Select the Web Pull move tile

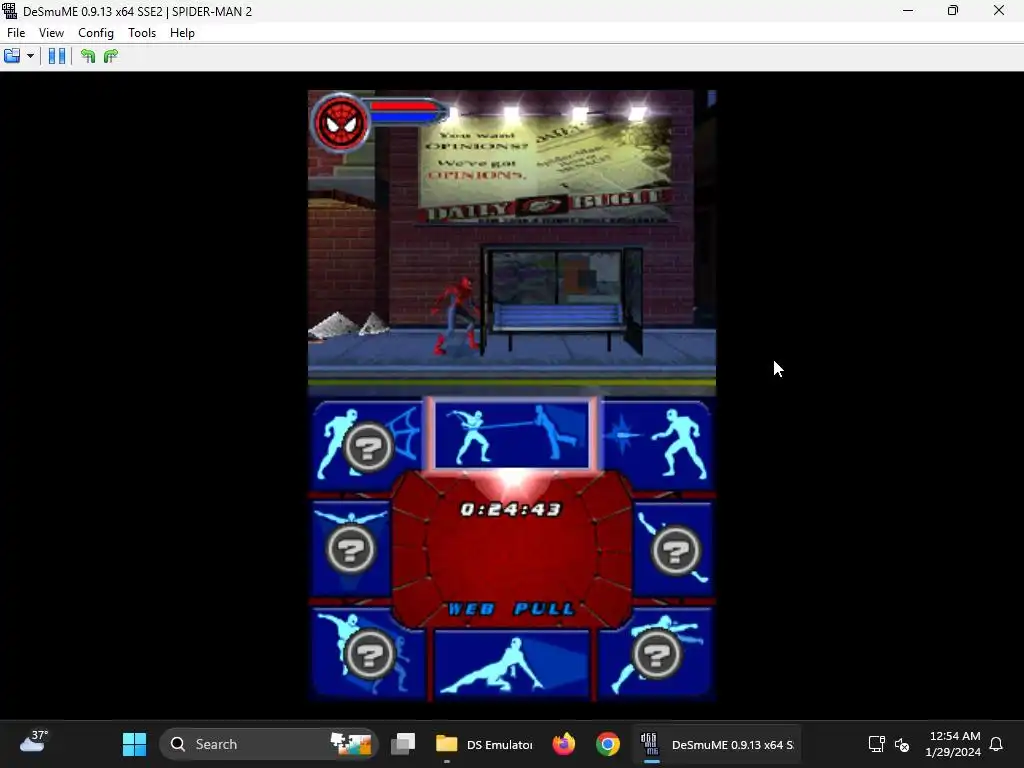point(512,434)
